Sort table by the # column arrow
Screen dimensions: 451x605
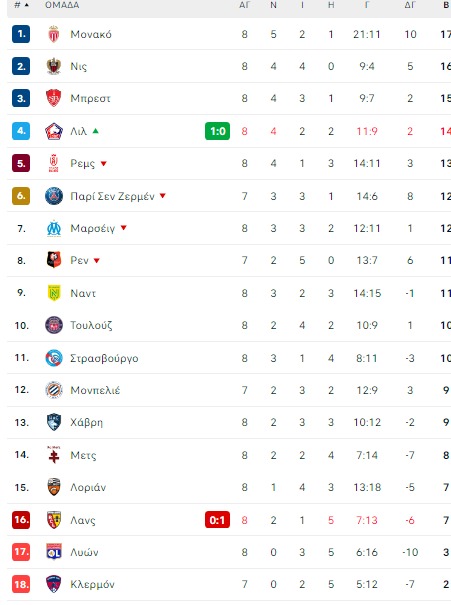pyautogui.click(x=26, y=5)
